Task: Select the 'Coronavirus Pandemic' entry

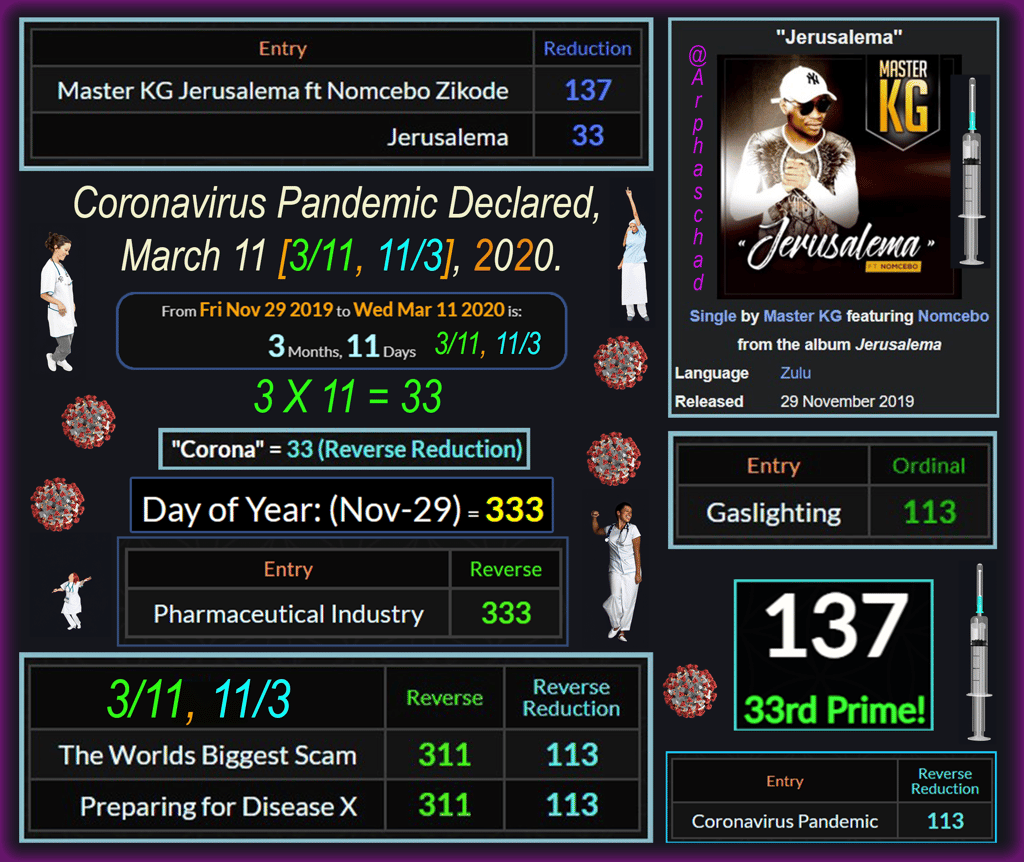Action: pos(784,821)
